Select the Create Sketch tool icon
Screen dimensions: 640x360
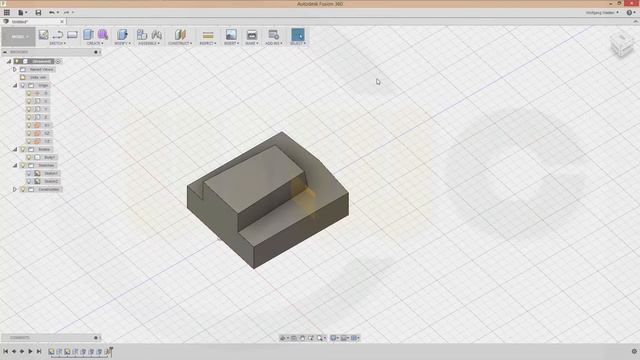coord(43,35)
